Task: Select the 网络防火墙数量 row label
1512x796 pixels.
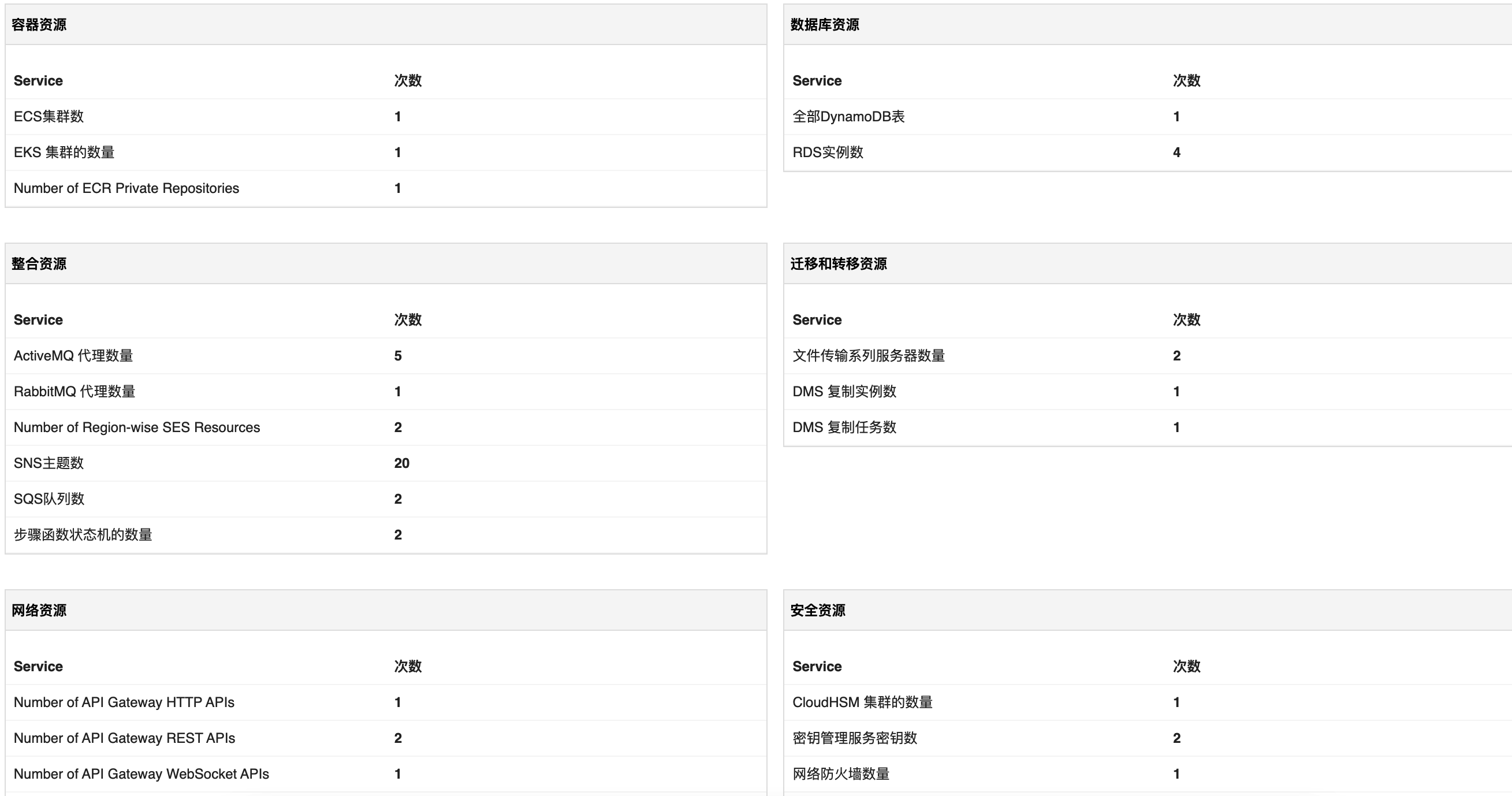Action: 840,773
